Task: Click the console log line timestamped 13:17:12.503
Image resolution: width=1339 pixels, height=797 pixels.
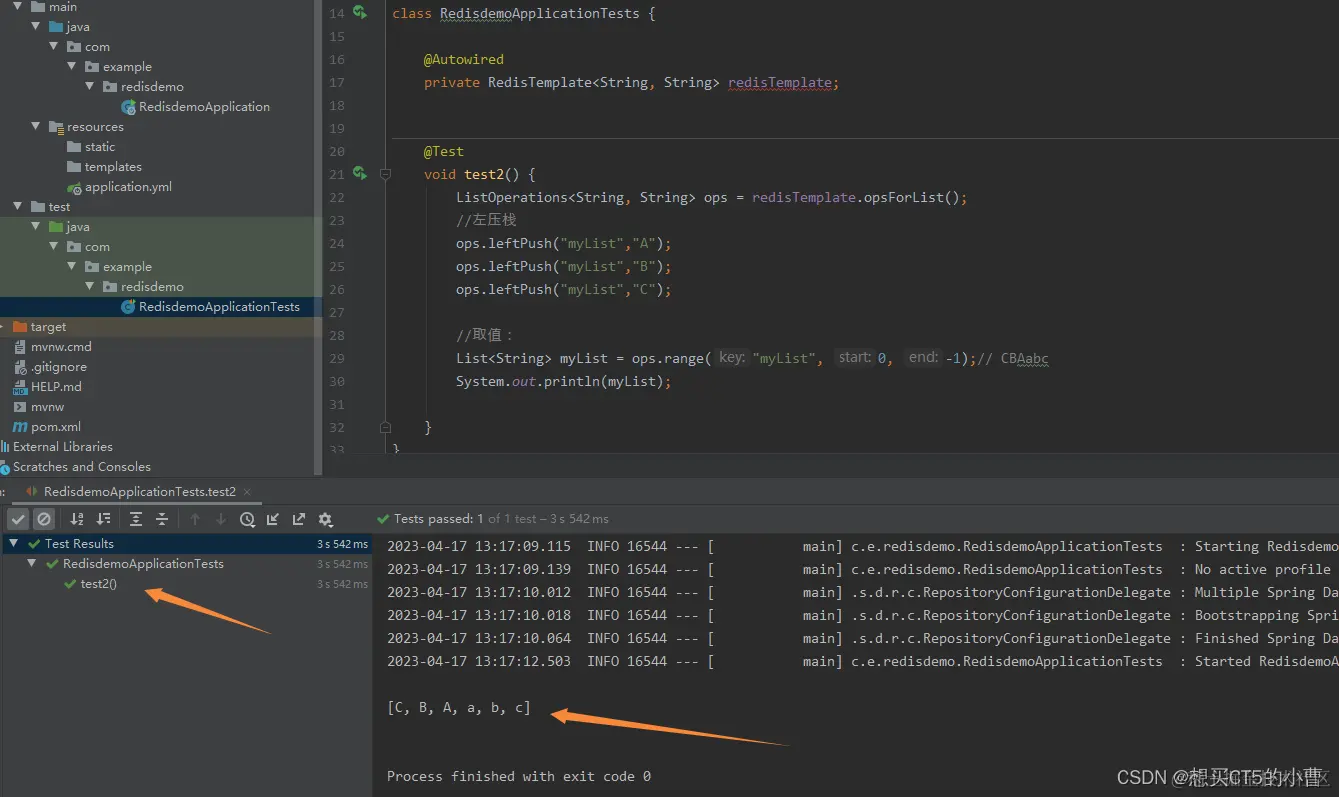Action: [862, 661]
